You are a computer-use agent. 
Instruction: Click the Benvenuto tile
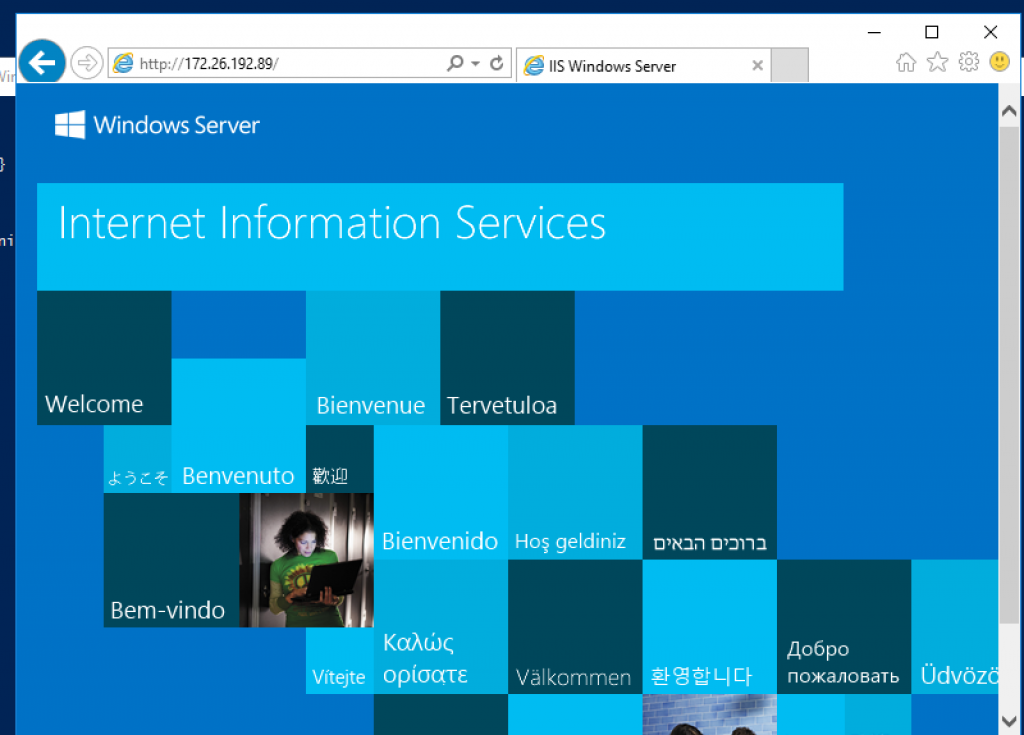click(238, 425)
